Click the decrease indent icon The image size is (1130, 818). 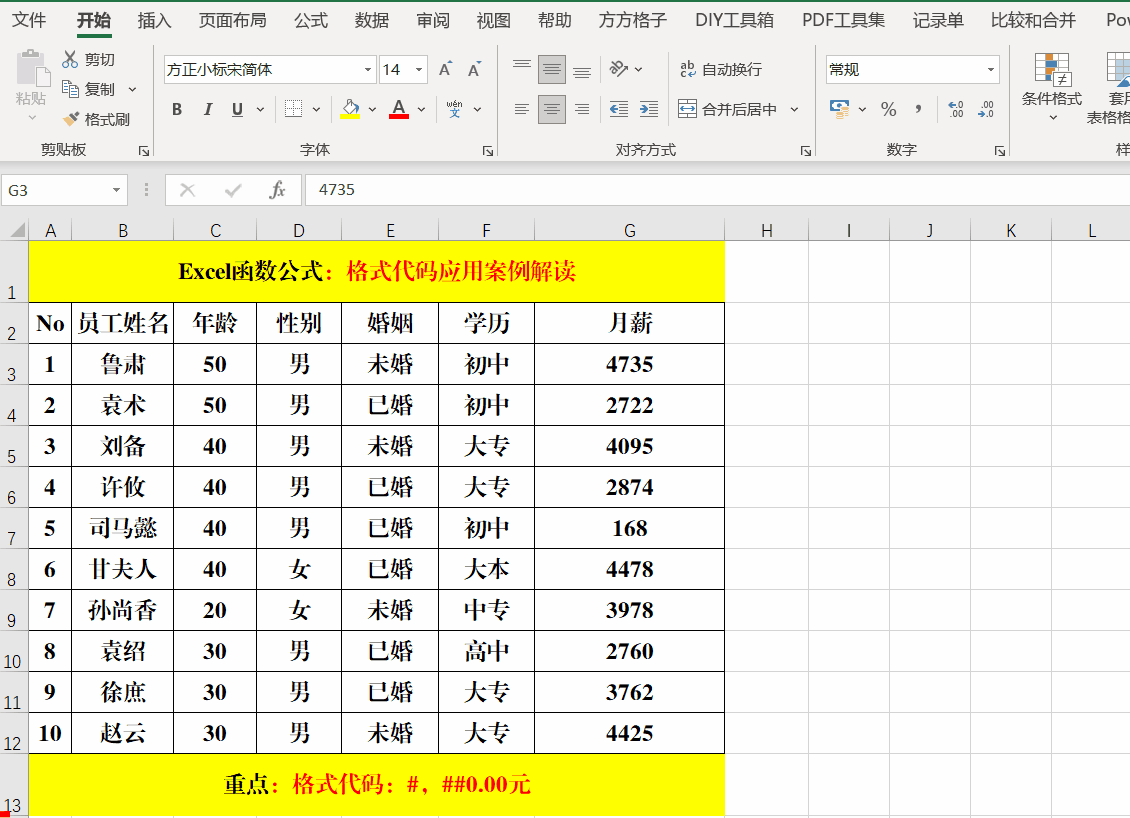tap(618, 109)
